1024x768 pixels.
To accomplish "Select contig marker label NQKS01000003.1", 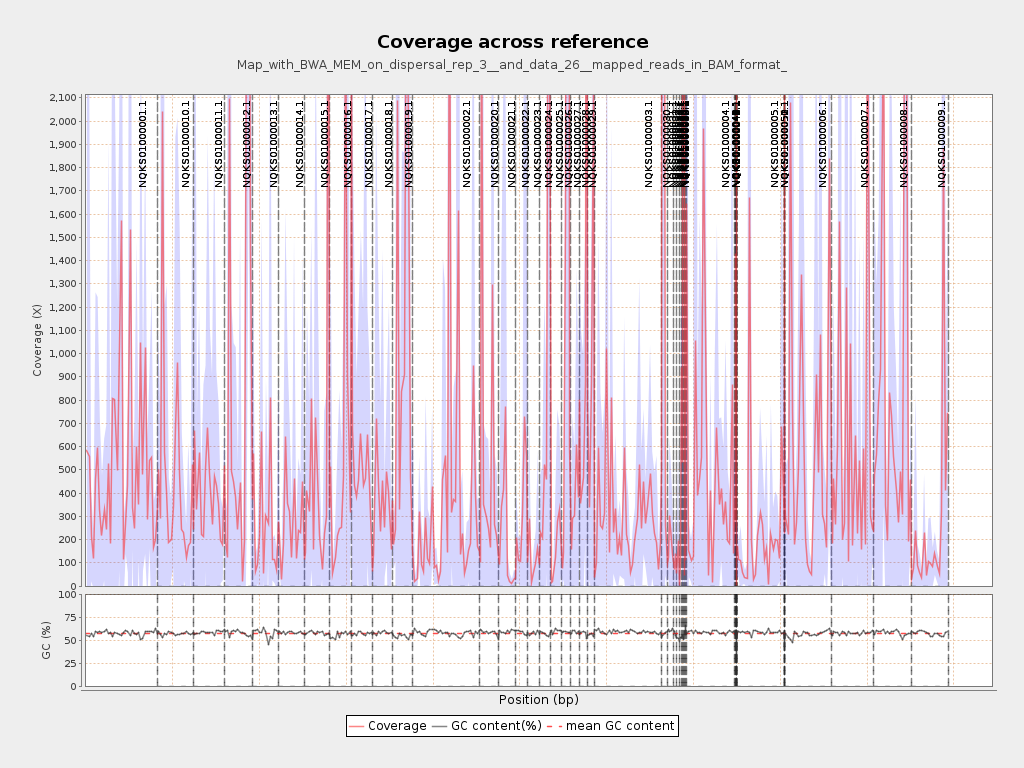I will tap(649, 143).
